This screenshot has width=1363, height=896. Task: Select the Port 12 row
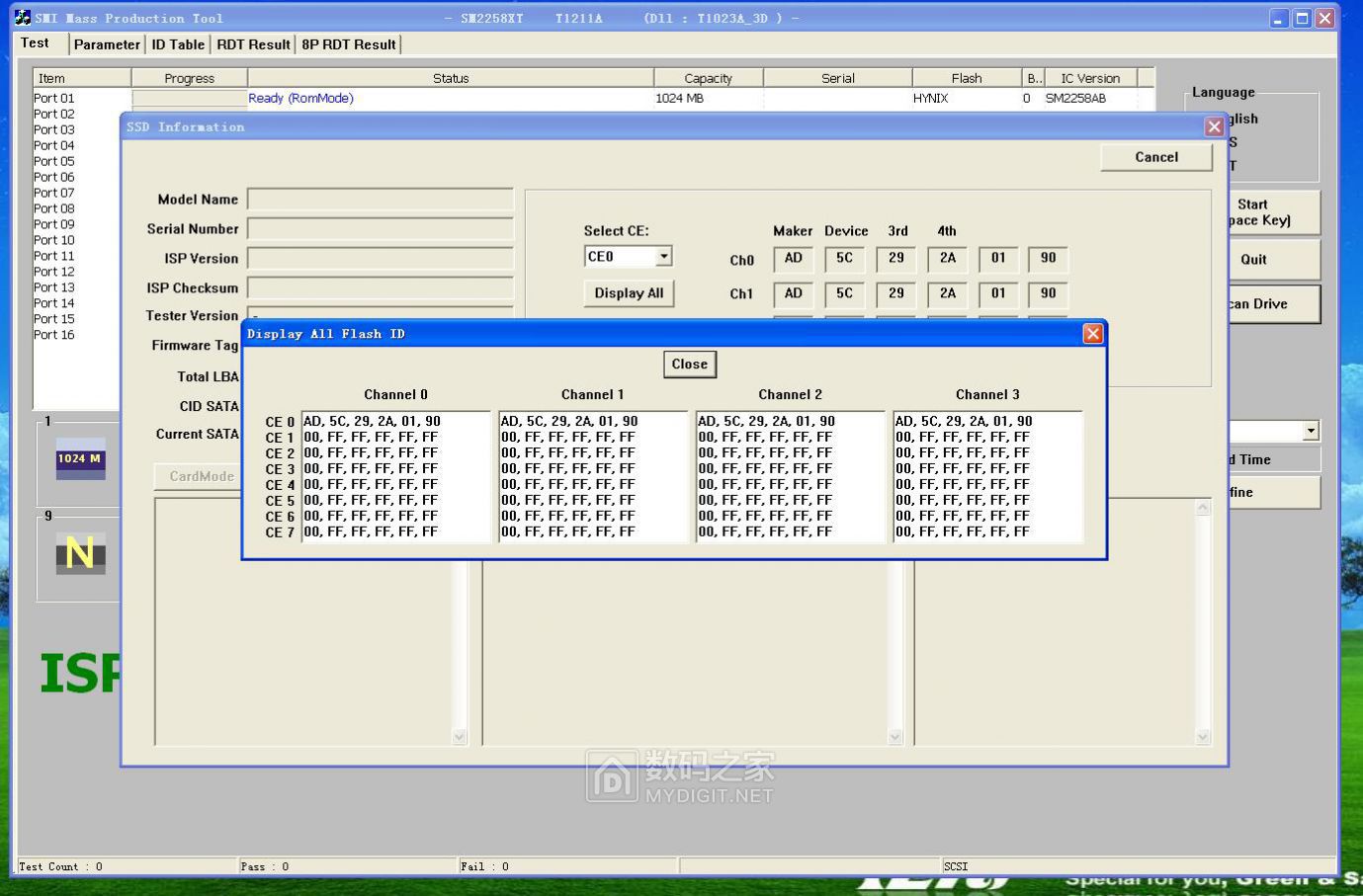coord(54,272)
